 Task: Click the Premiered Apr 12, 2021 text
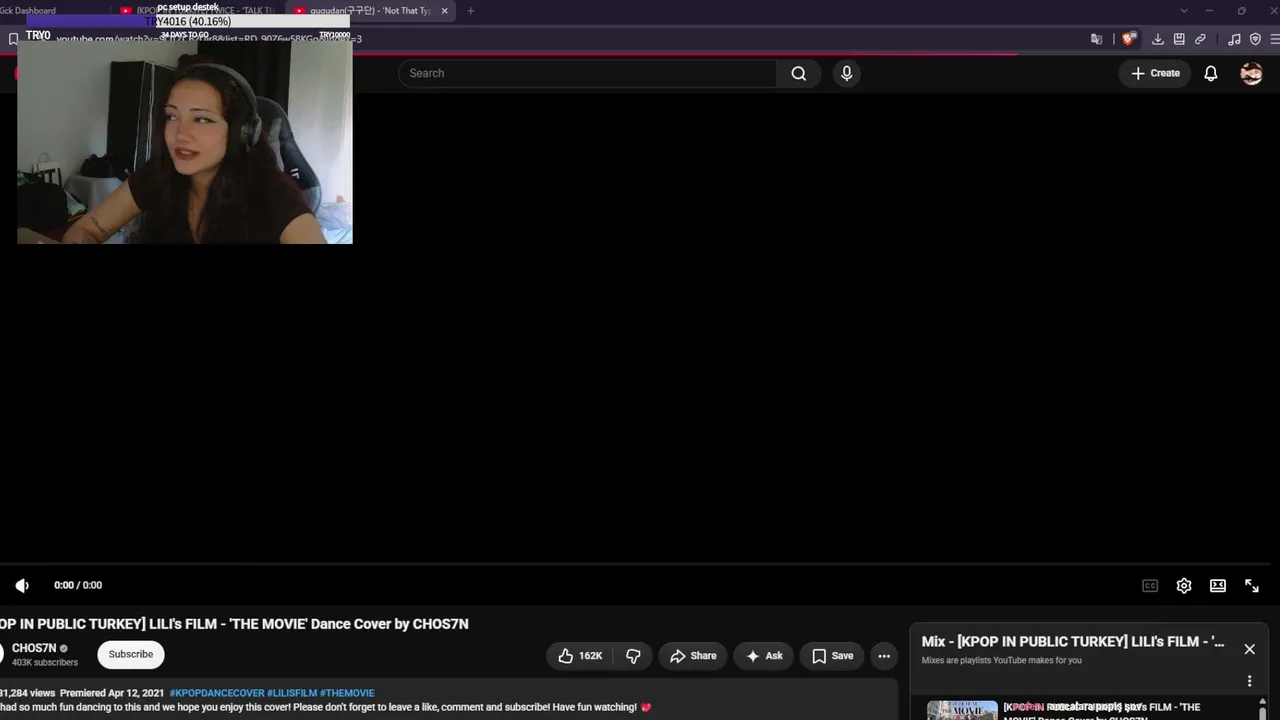[x=112, y=693]
